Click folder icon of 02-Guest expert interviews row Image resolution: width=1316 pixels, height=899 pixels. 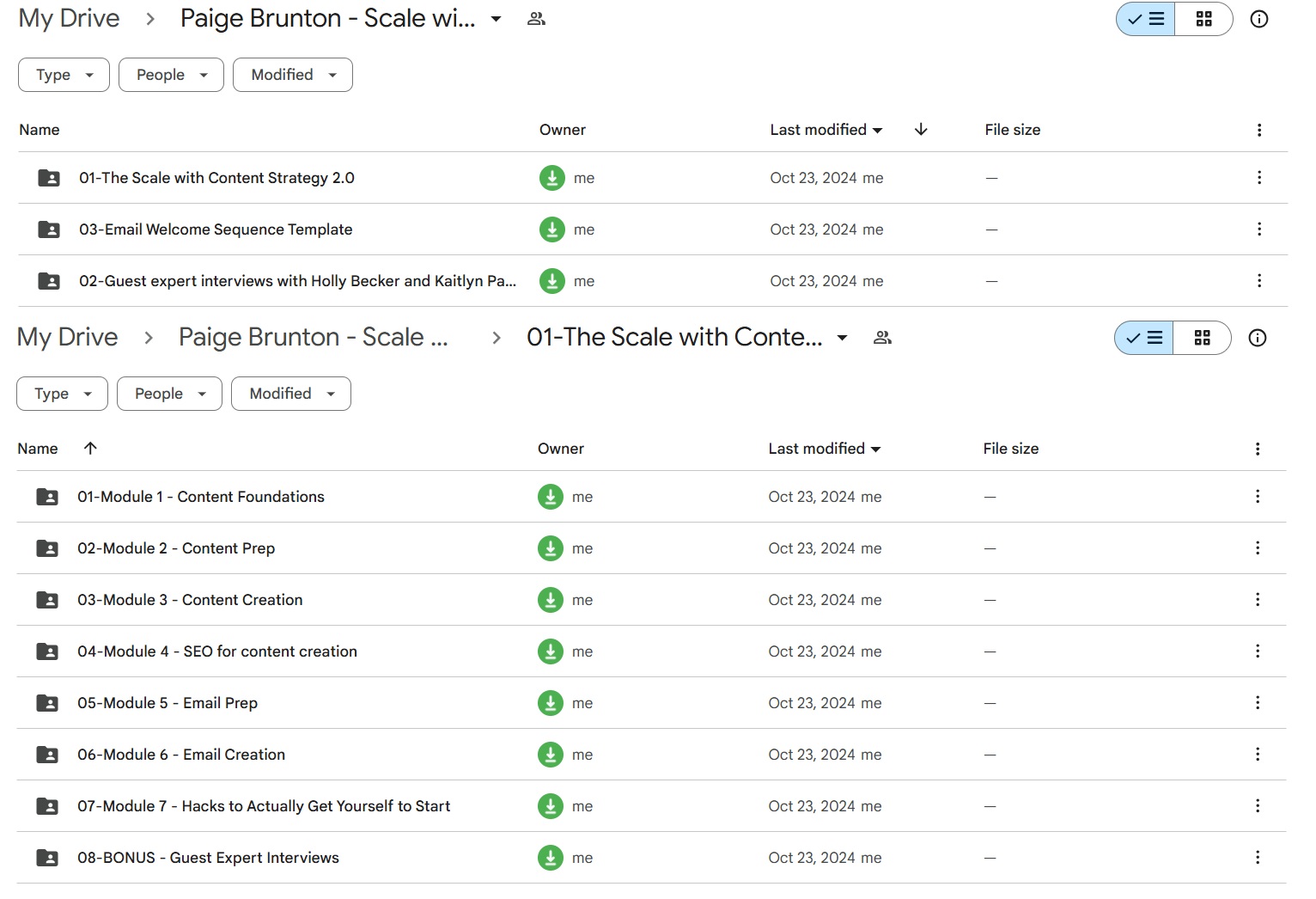tap(49, 281)
